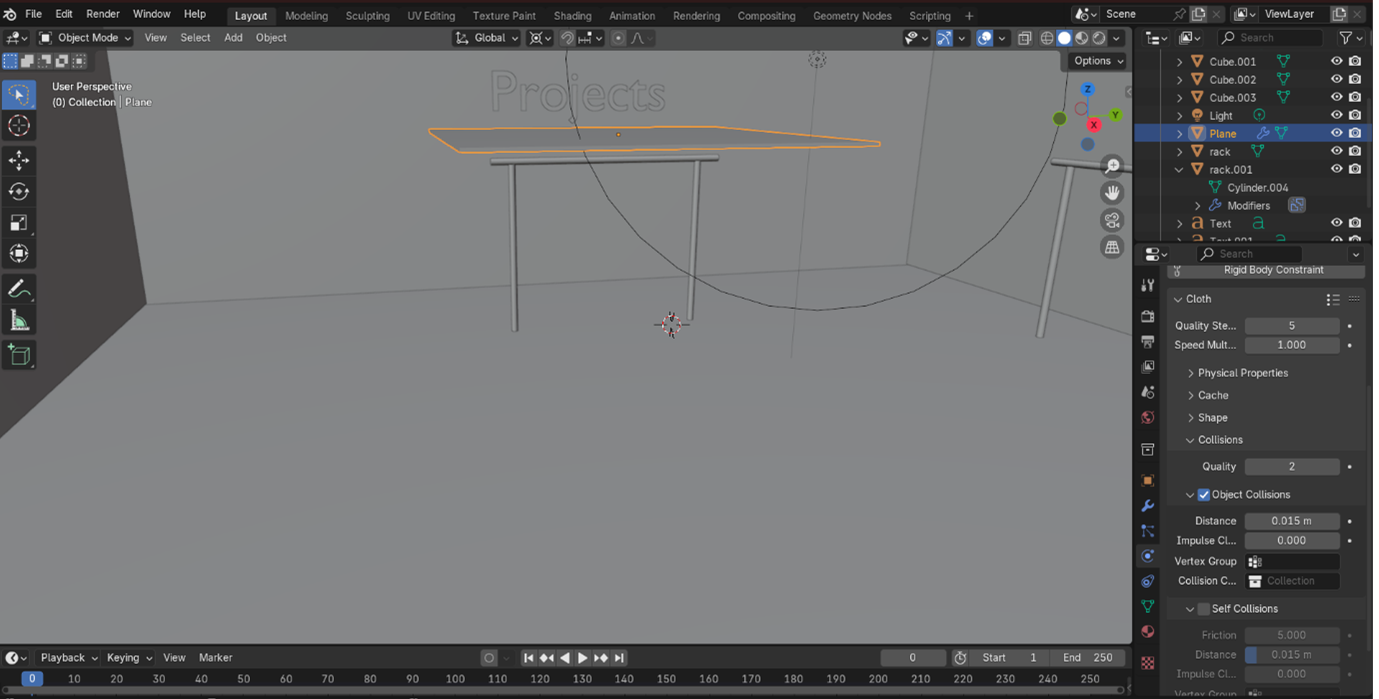
Task: Select the Move tool in toolbar
Action: pyautogui.click(x=19, y=160)
